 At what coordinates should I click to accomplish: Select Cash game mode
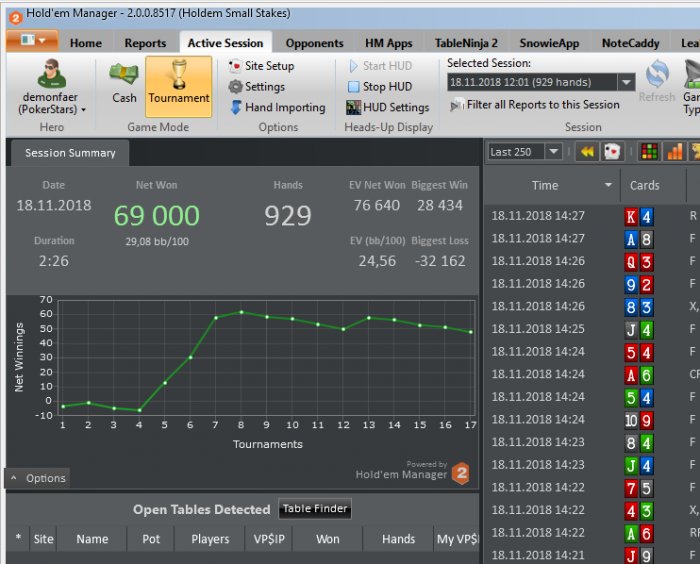pos(124,83)
